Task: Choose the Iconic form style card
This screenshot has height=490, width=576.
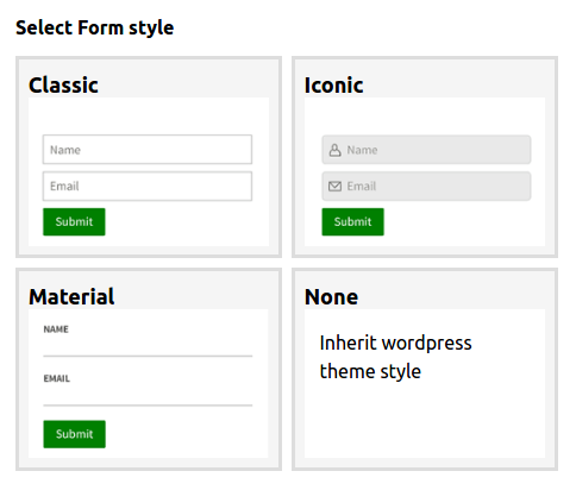Action: coord(425,157)
